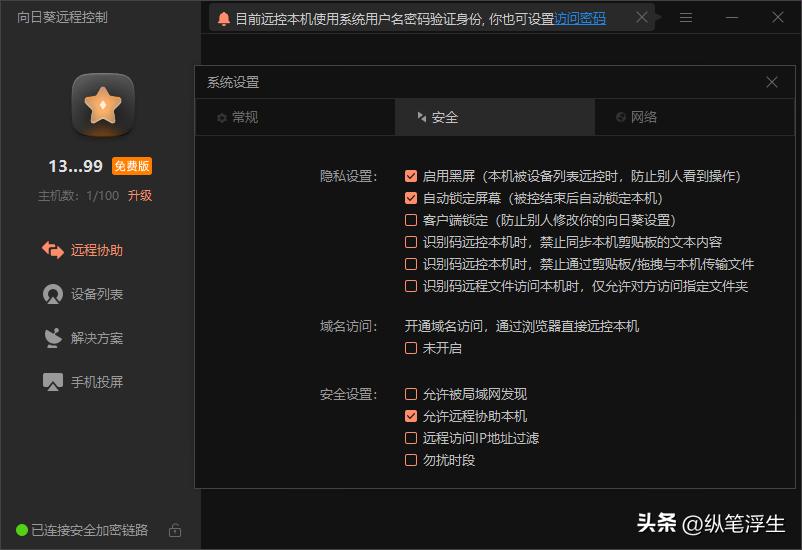
Task: Click the 免费版 badge
Action: (x=132, y=166)
